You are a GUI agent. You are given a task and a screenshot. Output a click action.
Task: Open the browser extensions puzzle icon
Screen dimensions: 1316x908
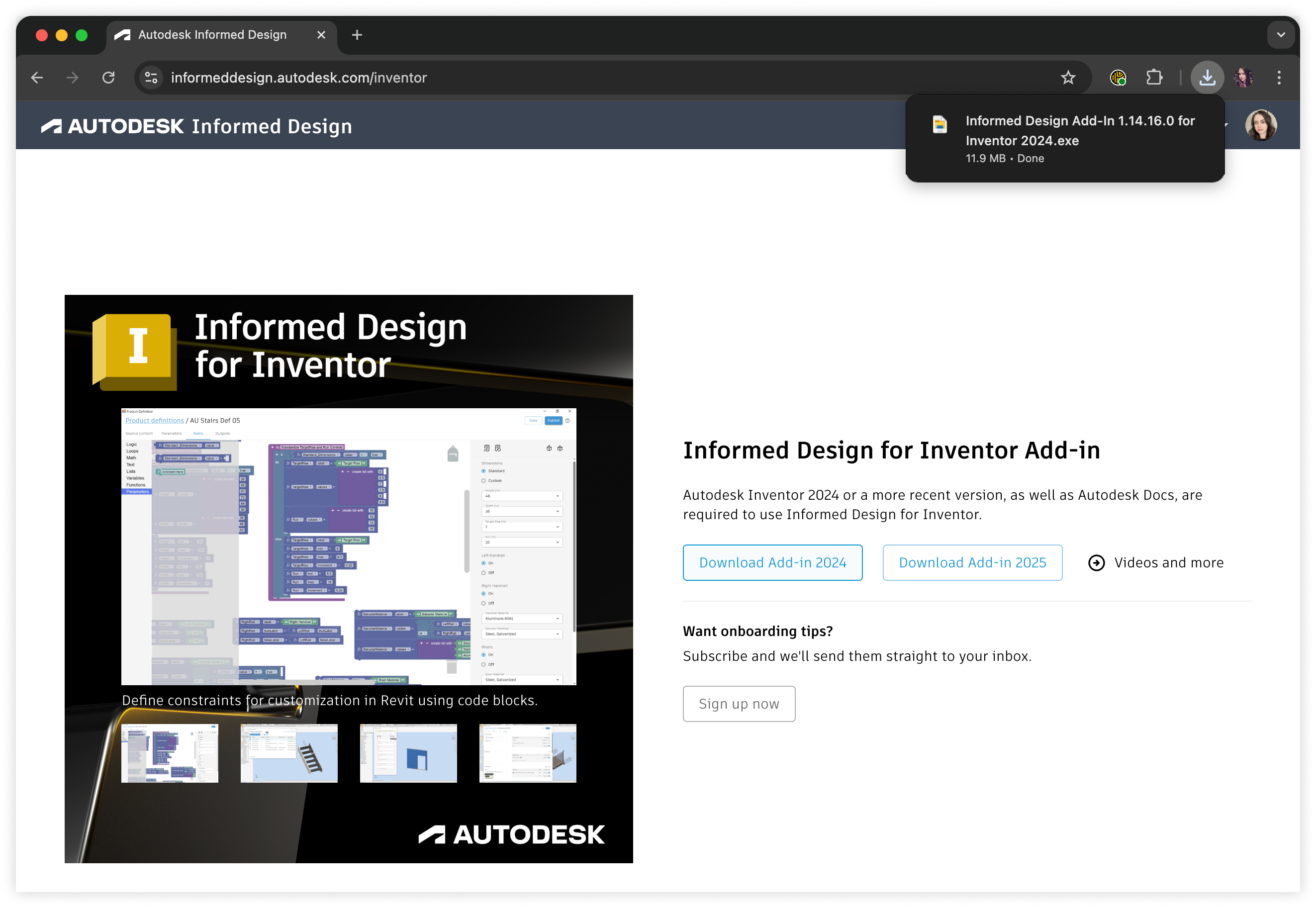pyautogui.click(x=1154, y=78)
